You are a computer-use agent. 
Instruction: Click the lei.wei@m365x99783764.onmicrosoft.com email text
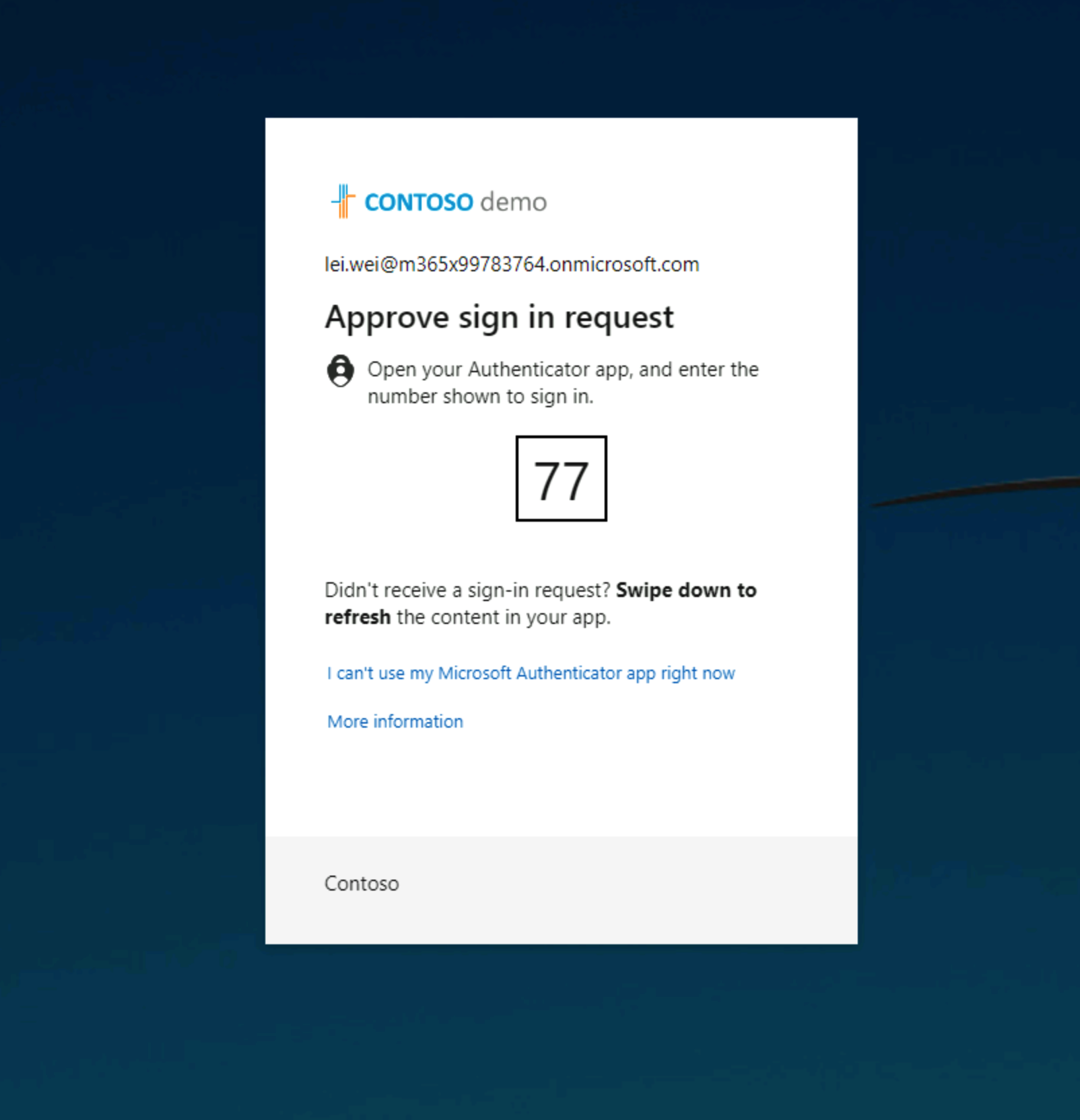point(512,265)
